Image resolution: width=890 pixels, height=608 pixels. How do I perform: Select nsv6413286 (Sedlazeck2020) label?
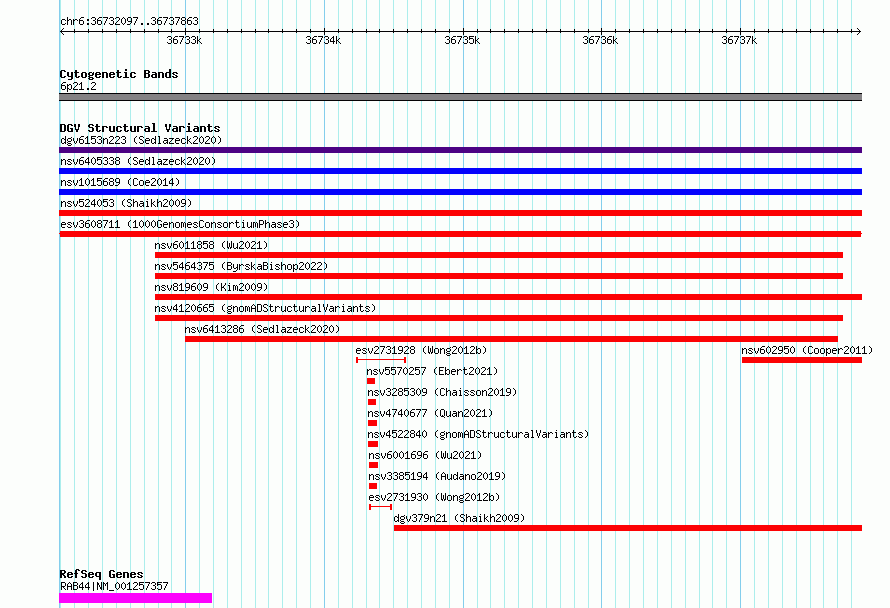[x=262, y=329]
